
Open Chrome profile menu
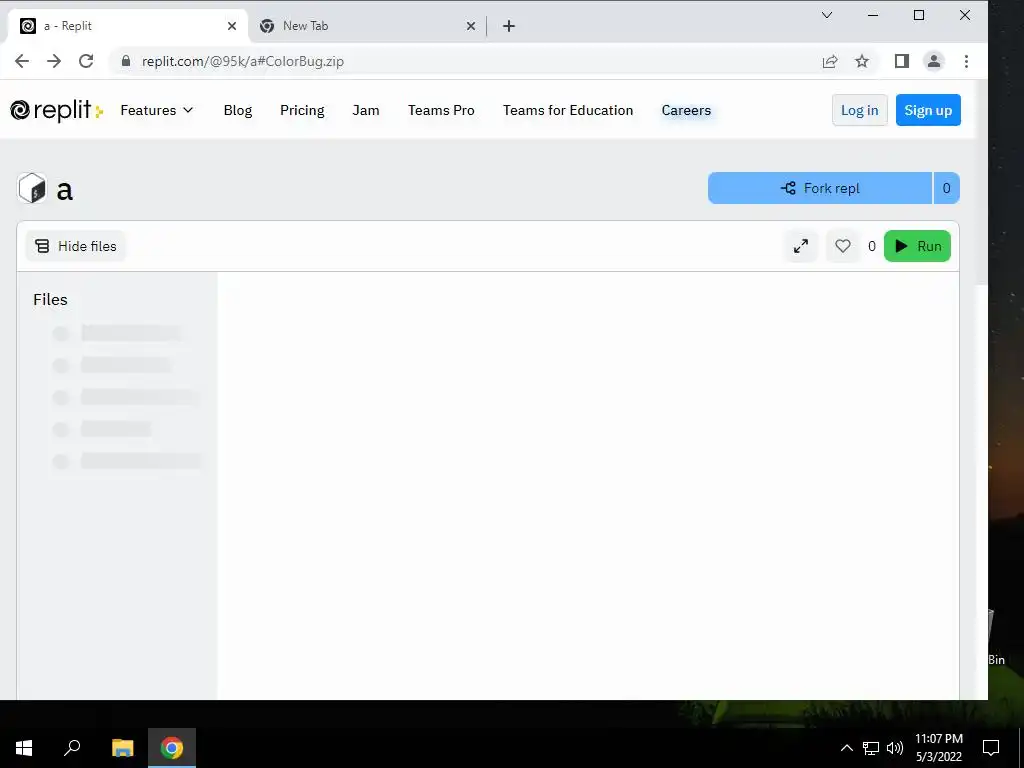click(x=934, y=61)
